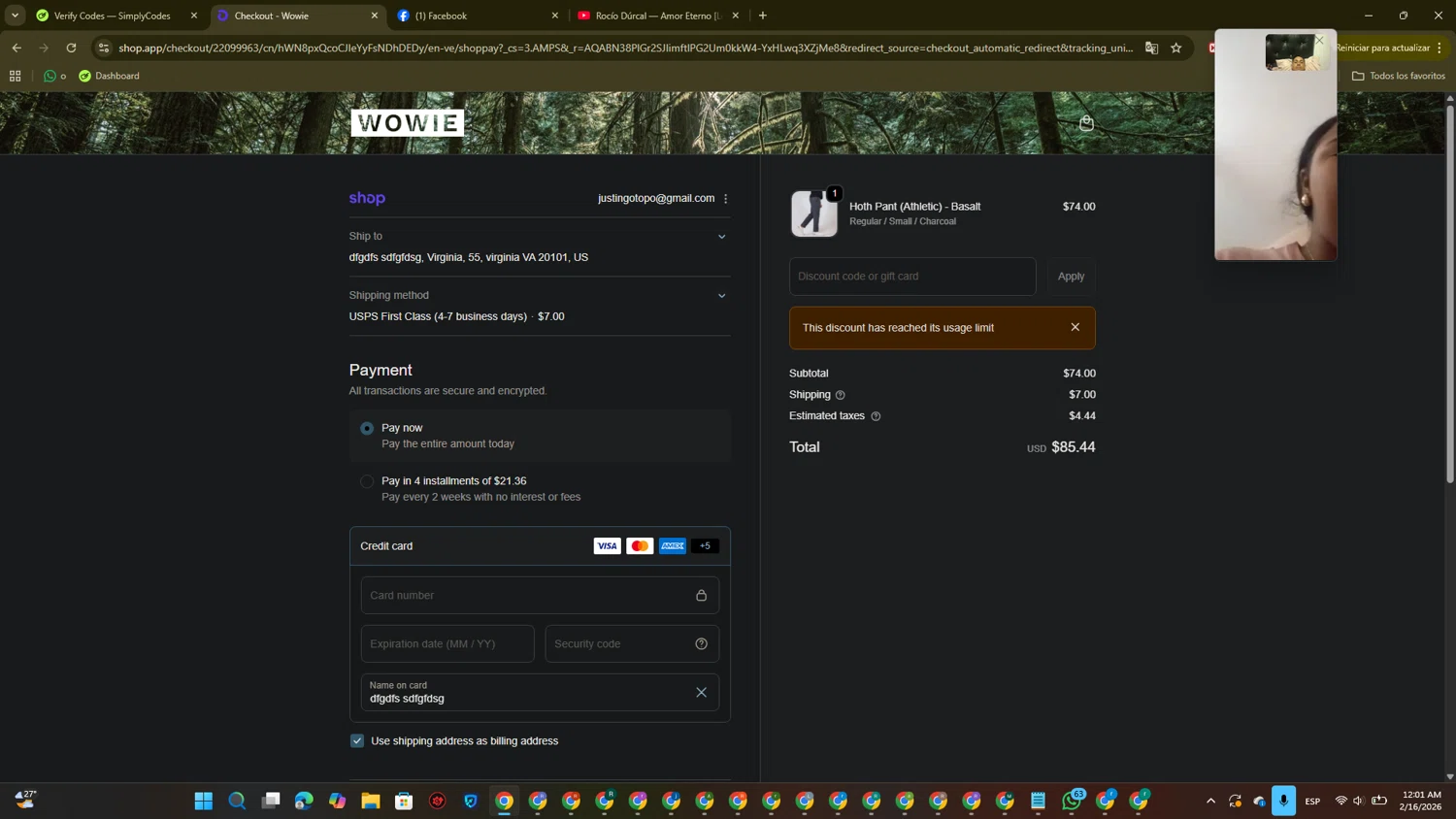
Task: Open Microsoft Store from the taskbar
Action: coord(404,801)
